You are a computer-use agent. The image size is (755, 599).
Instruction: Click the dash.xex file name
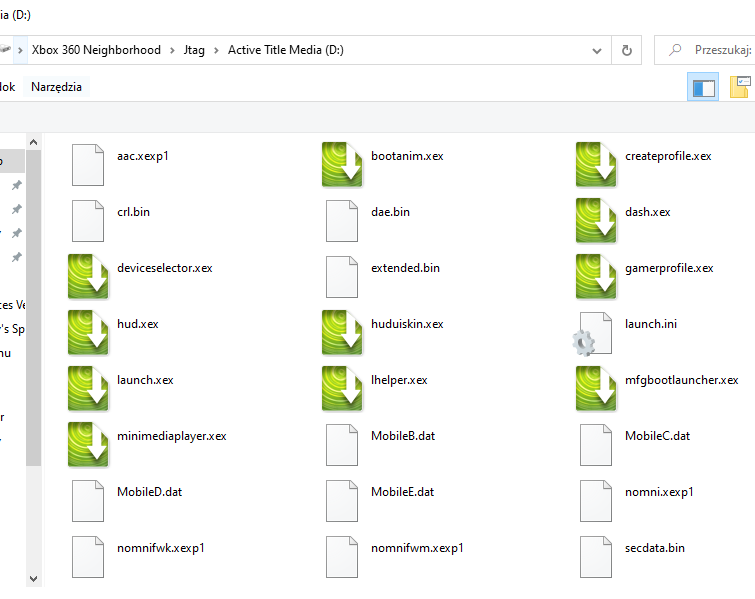pos(648,212)
